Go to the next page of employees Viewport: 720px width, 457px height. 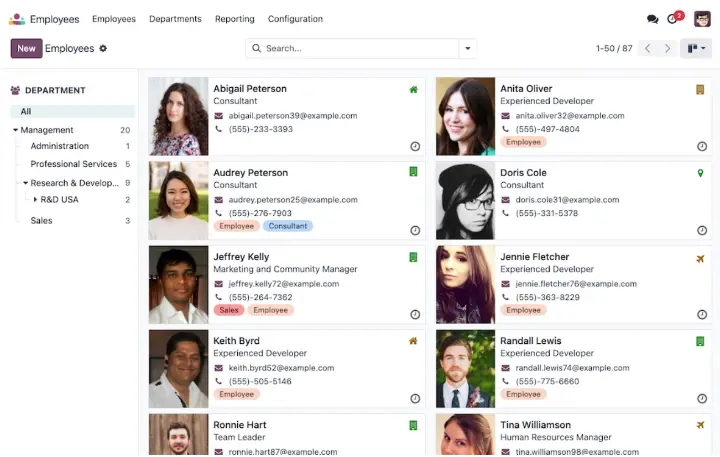click(668, 48)
